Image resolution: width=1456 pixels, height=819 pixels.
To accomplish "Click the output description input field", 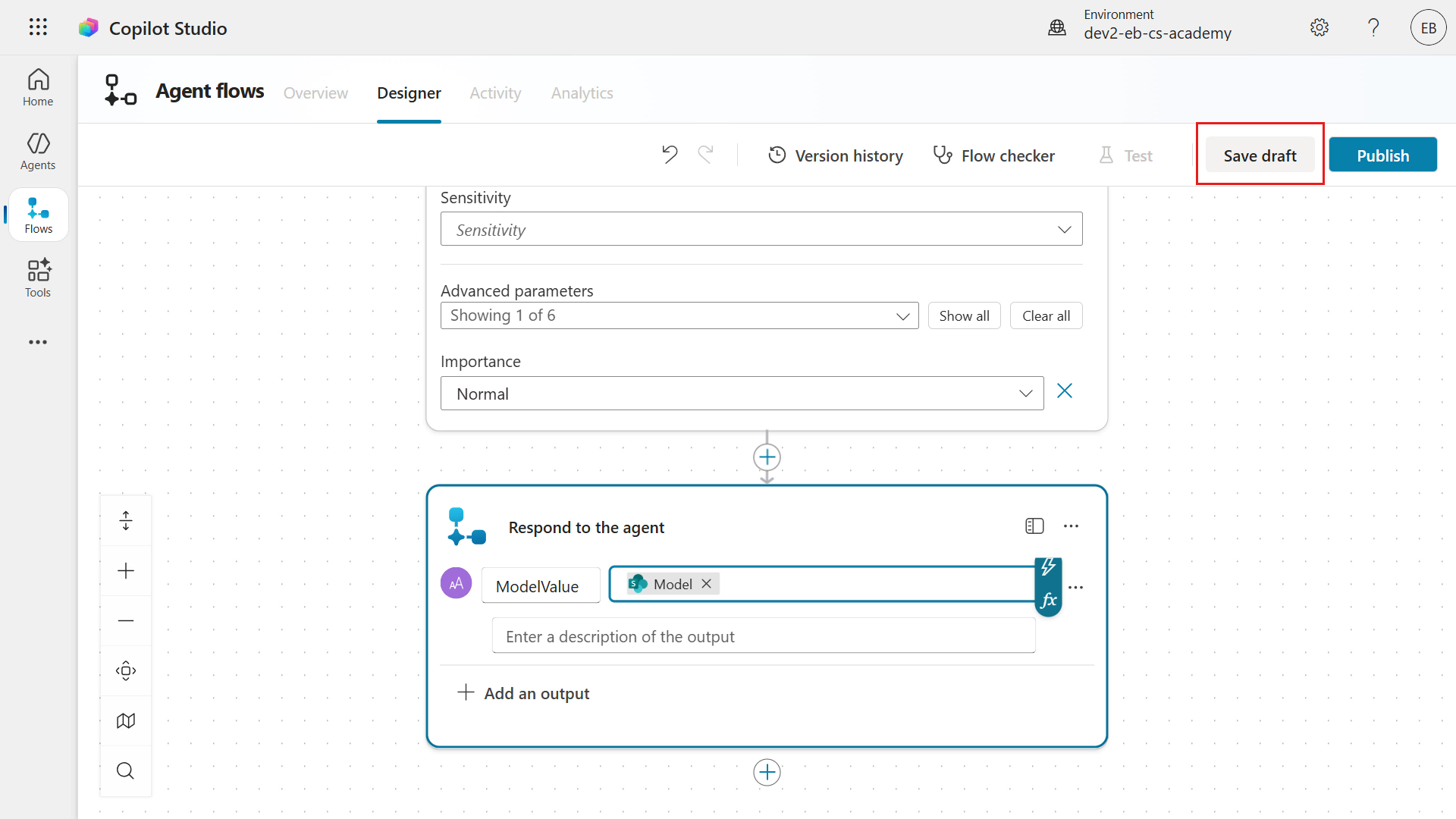I will 764,636.
